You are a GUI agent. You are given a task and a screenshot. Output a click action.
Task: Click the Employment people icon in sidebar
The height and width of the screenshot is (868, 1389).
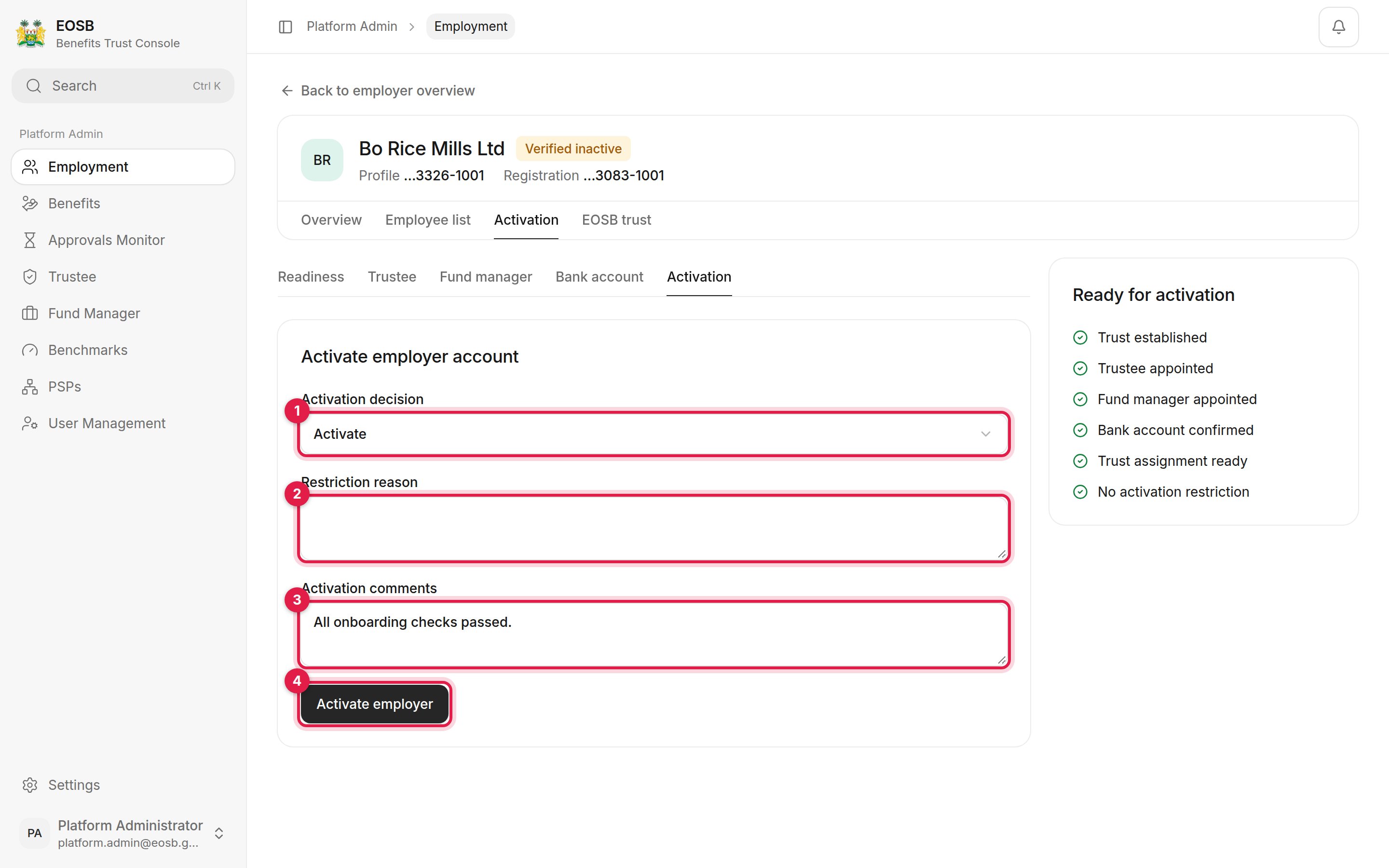click(30, 167)
